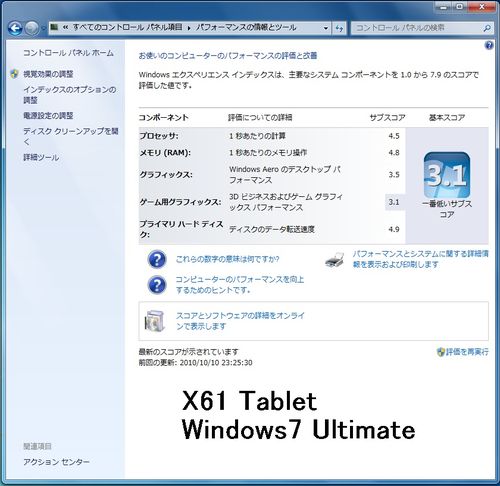Open the address bar history dropdown
500x486 pixels.
[326, 28]
